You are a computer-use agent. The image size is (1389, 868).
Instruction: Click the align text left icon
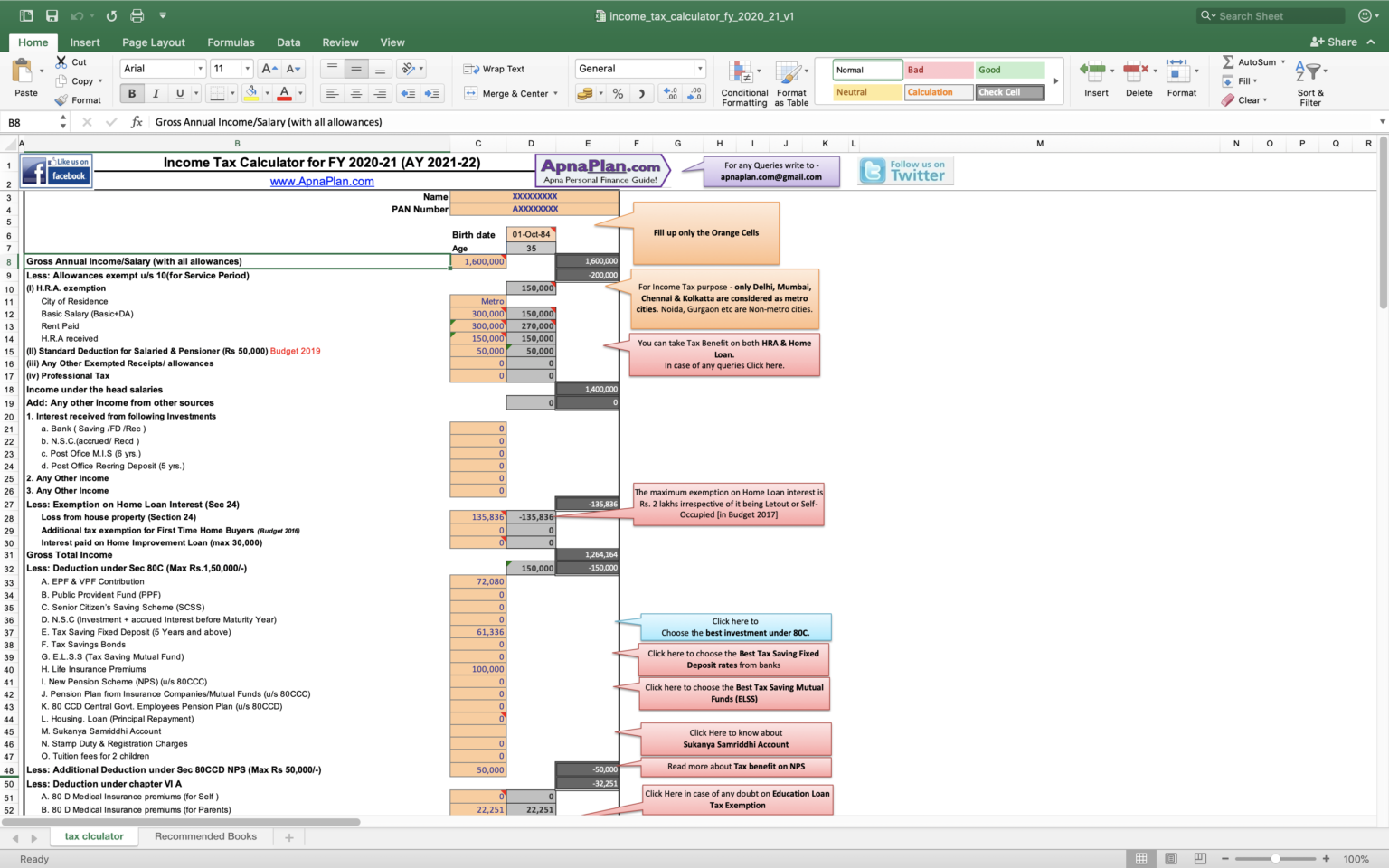pyautogui.click(x=332, y=93)
